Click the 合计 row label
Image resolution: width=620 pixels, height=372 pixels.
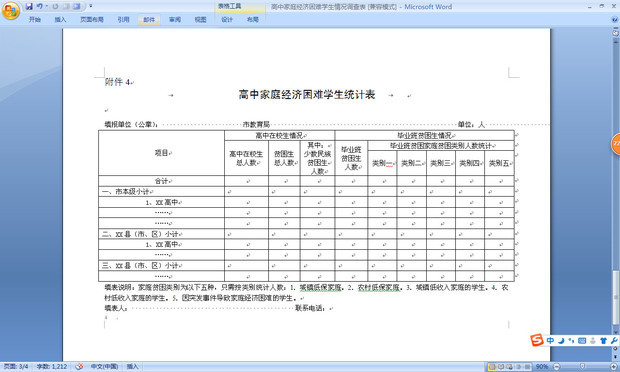click(x=161, y=181)
